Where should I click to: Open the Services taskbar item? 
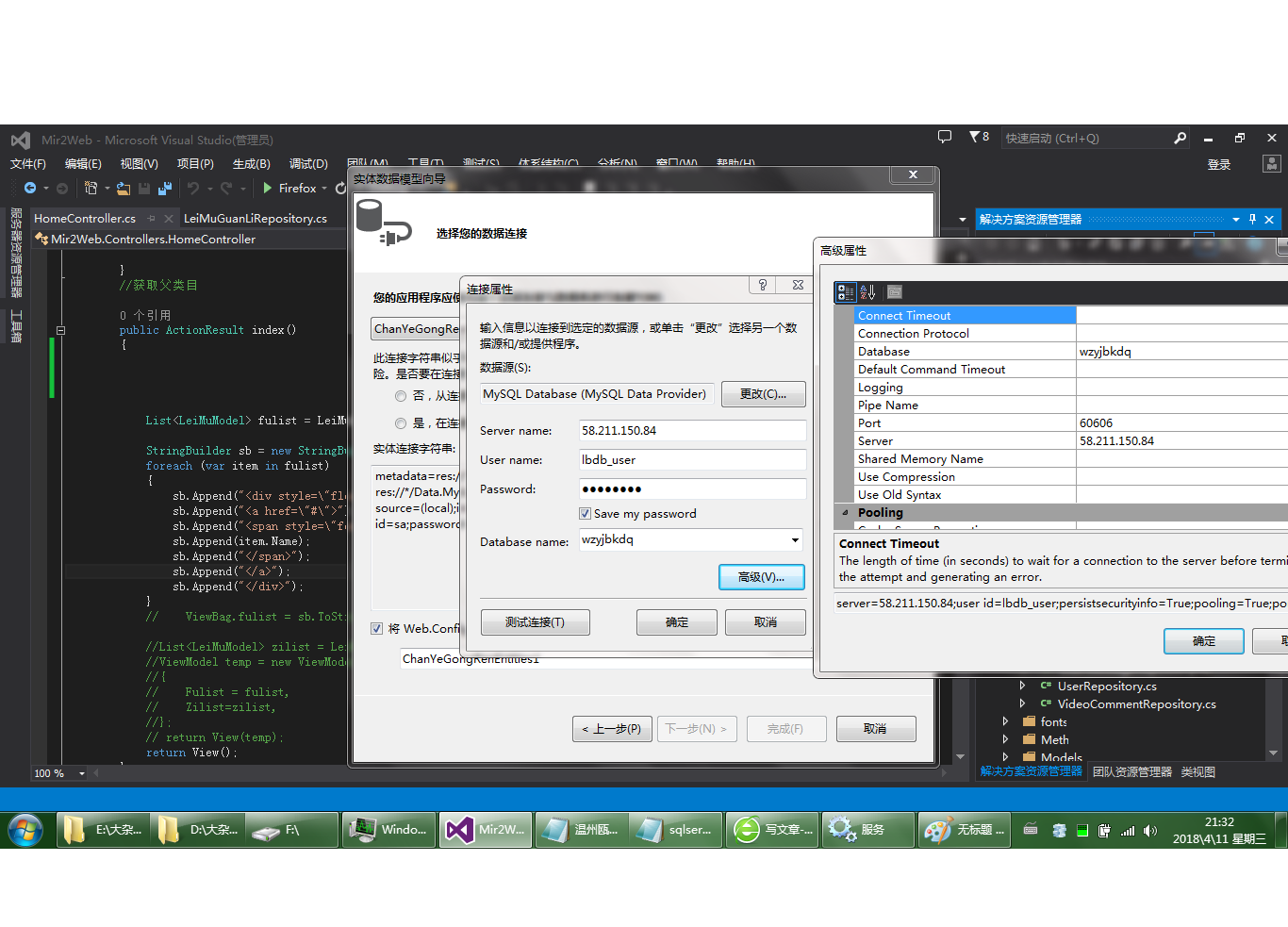click(x=867, y=830)
